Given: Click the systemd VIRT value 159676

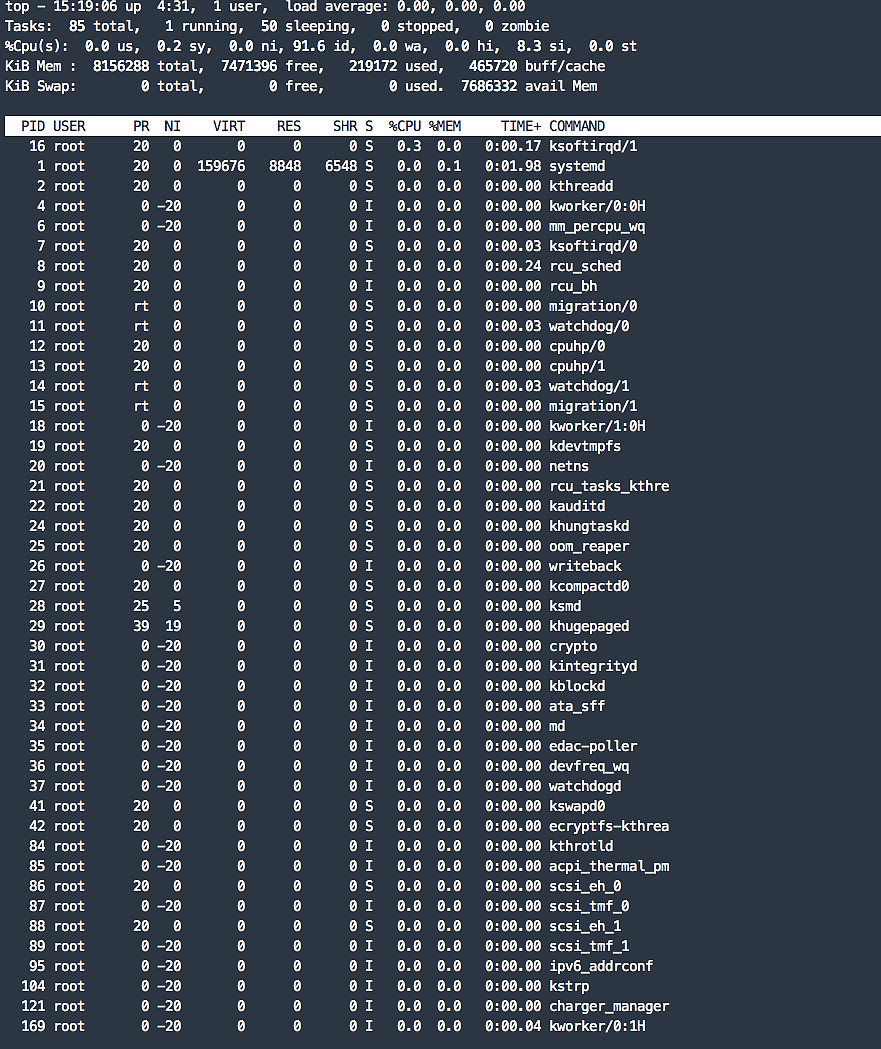Looking at the screenshot, I should coord(221,166).
